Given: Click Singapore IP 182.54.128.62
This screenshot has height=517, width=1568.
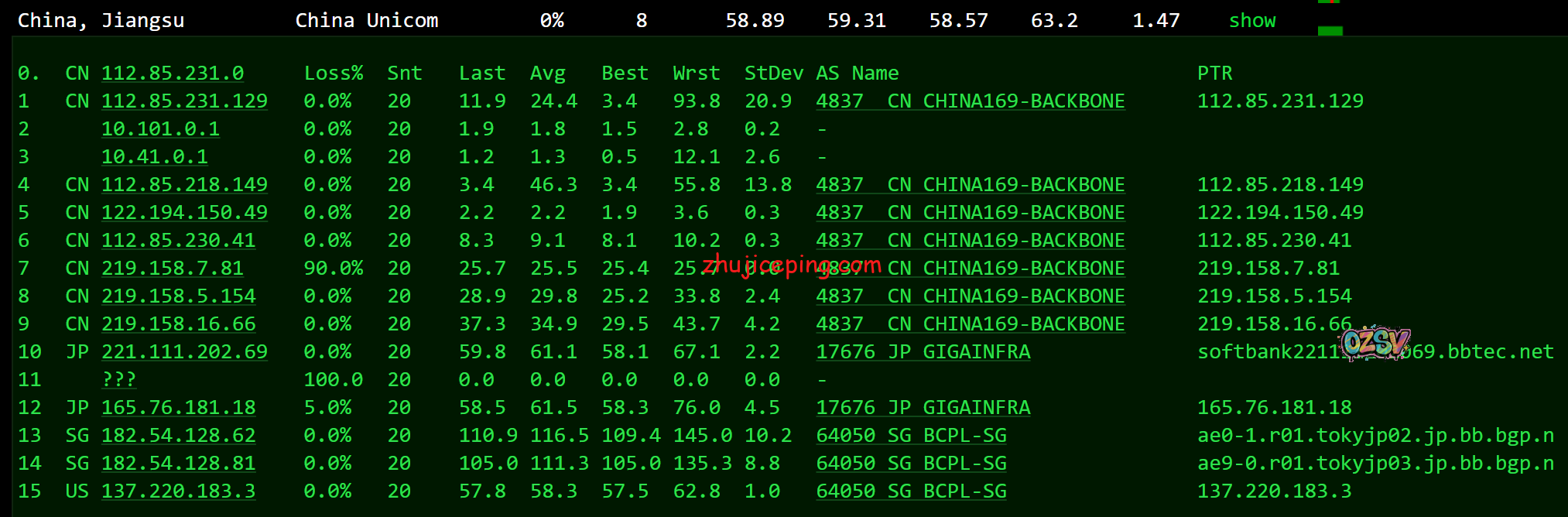Looking at the screenshot, I should [178, 436].
